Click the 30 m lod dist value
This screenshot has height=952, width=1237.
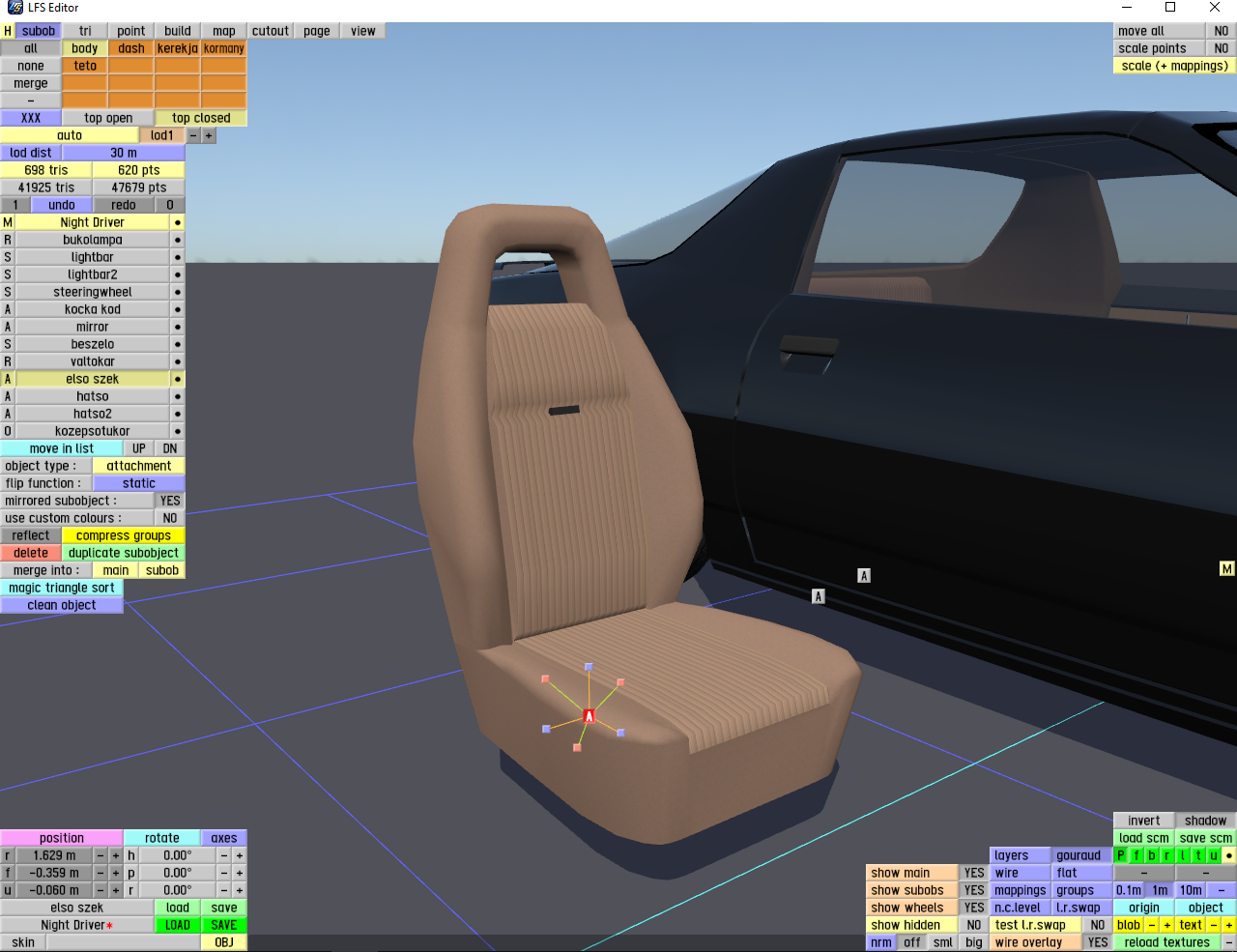pos(124,153)
